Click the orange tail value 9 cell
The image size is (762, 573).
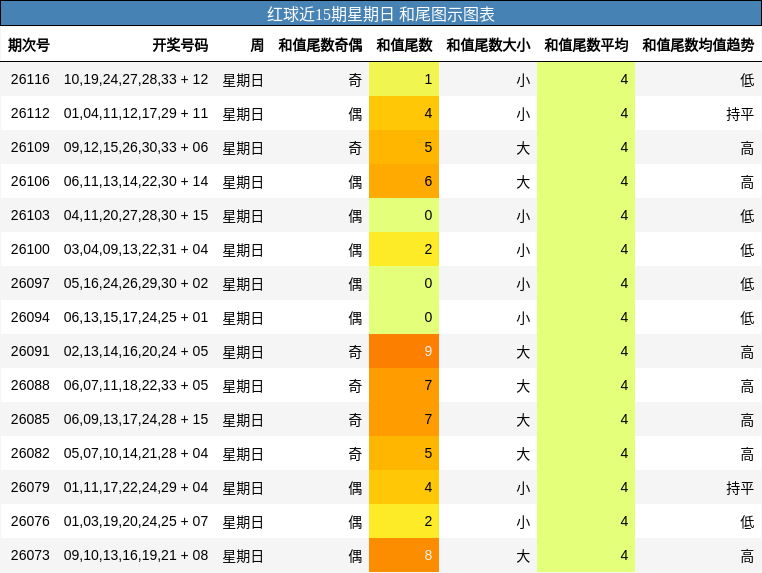pos(404,351)
